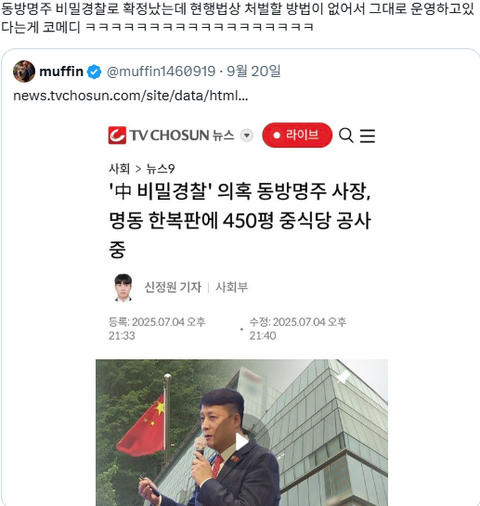The image size is (480, 506).
Task: Play the news video
Action: click(242, 442)
